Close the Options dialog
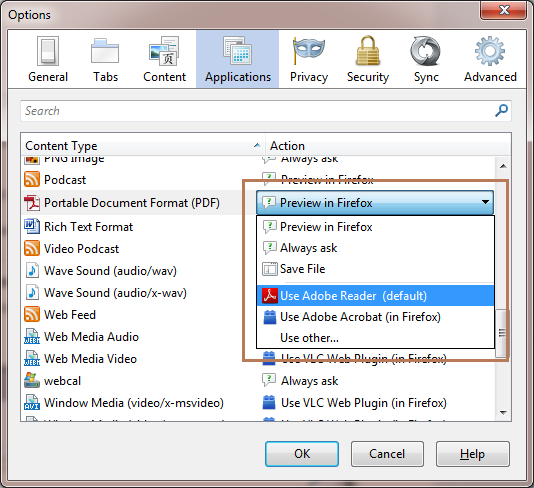This screenshot has height=488, width=534. (504, 10)
